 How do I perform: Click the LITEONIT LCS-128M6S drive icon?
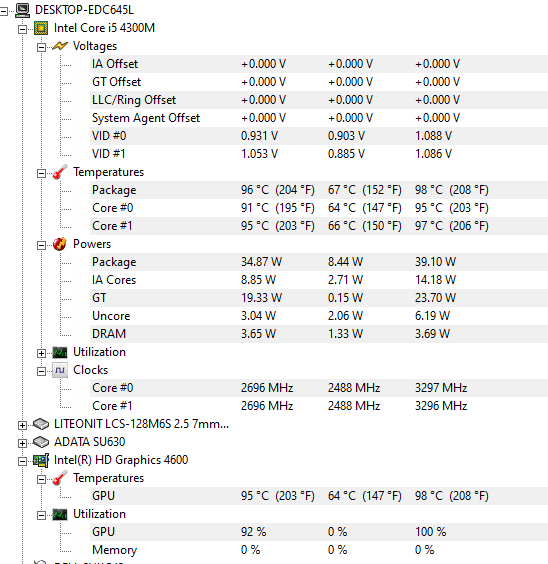point(41,424)
